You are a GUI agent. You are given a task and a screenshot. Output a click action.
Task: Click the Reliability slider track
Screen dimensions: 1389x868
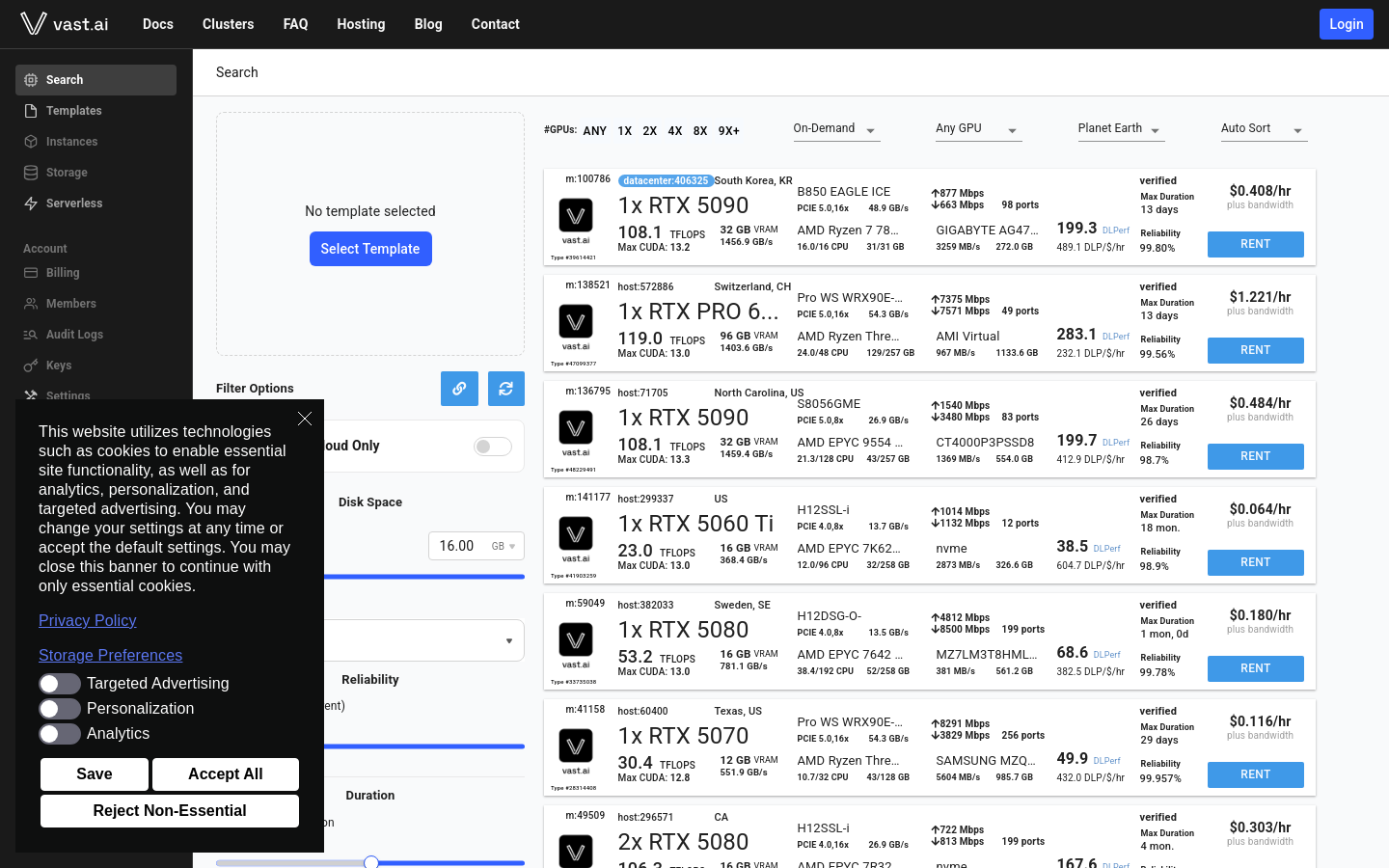click(424, 746)
